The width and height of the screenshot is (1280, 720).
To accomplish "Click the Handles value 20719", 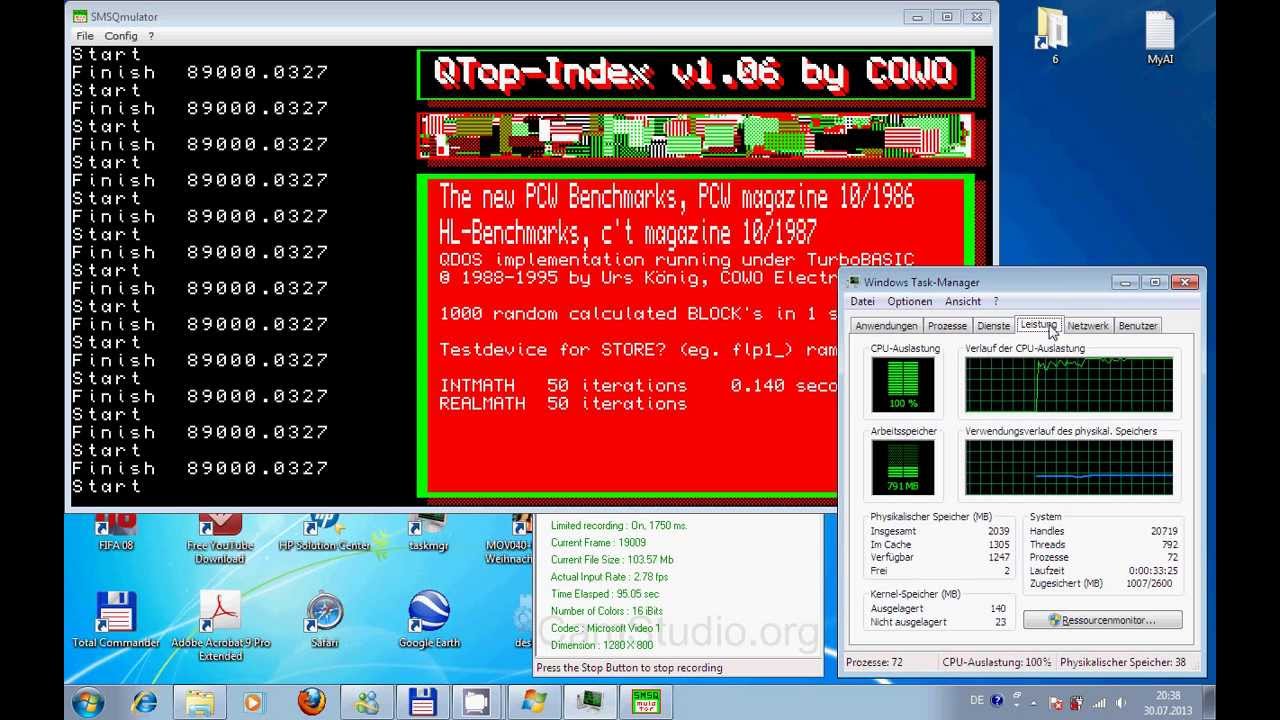I will (1163, 531).
